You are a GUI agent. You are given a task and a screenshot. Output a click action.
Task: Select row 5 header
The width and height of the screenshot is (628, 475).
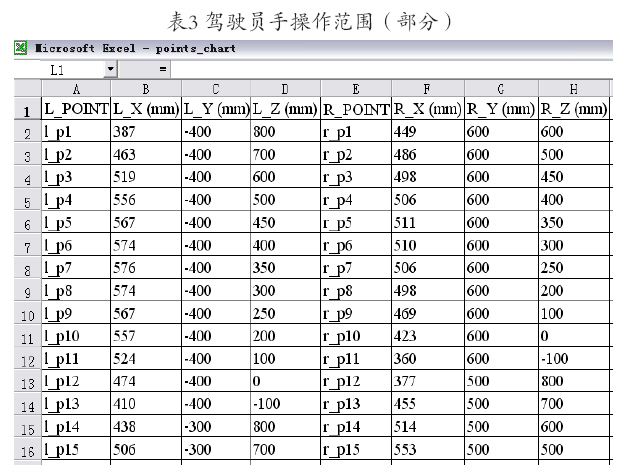point(28,200)
